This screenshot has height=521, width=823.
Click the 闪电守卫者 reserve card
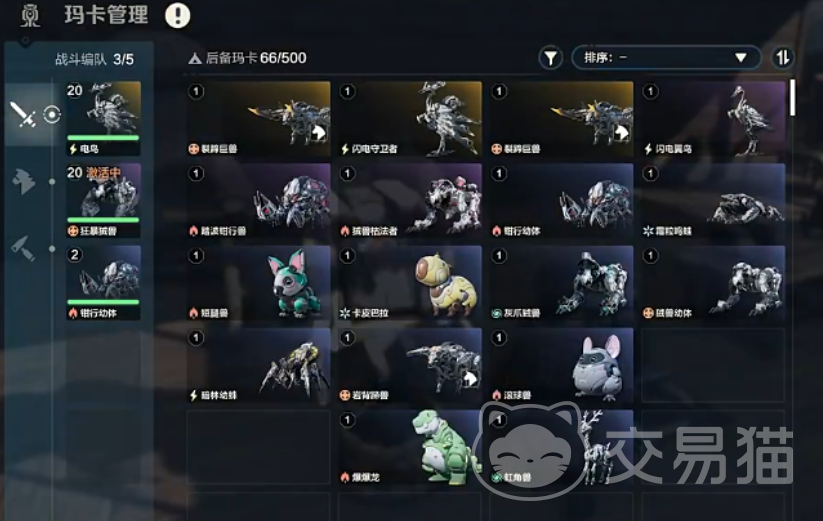410,119
